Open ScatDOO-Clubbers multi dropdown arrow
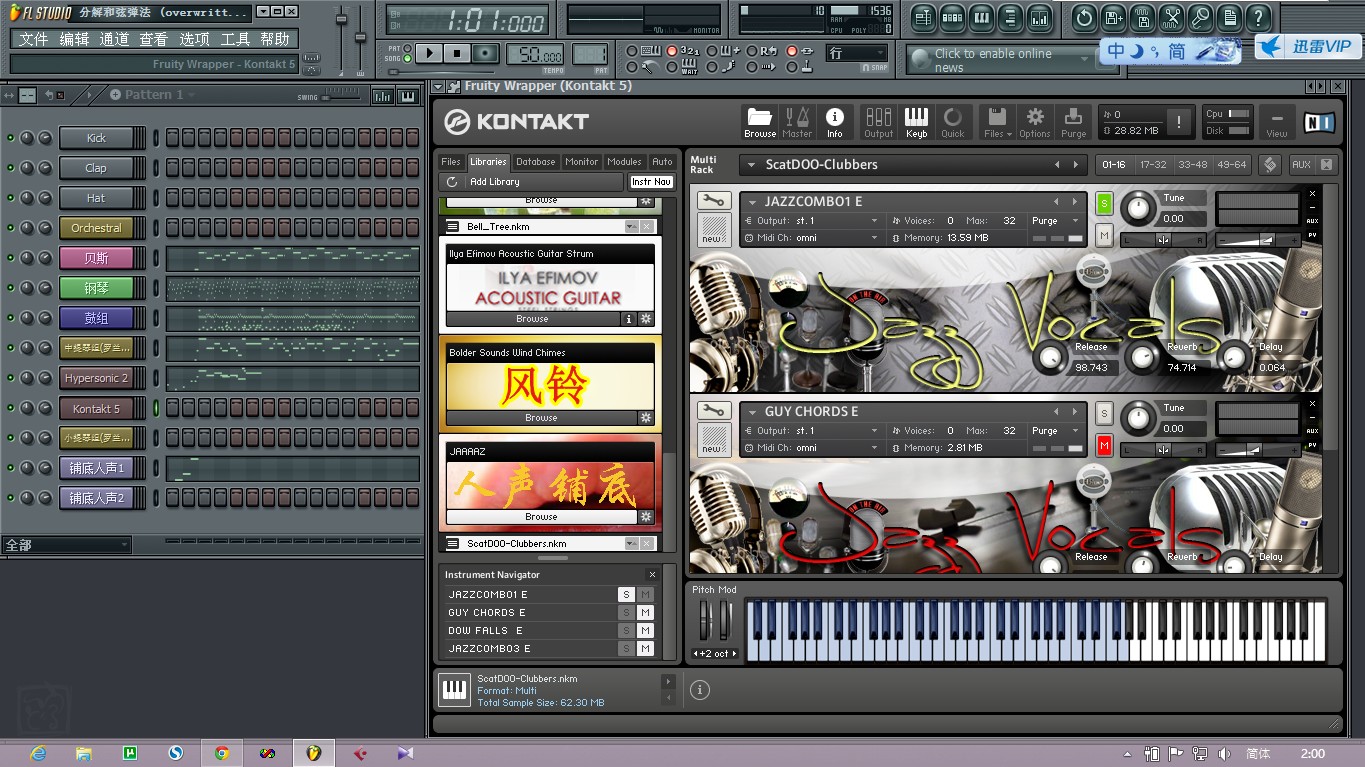The height and width of the screenshot is (767, 1365). 750,165
